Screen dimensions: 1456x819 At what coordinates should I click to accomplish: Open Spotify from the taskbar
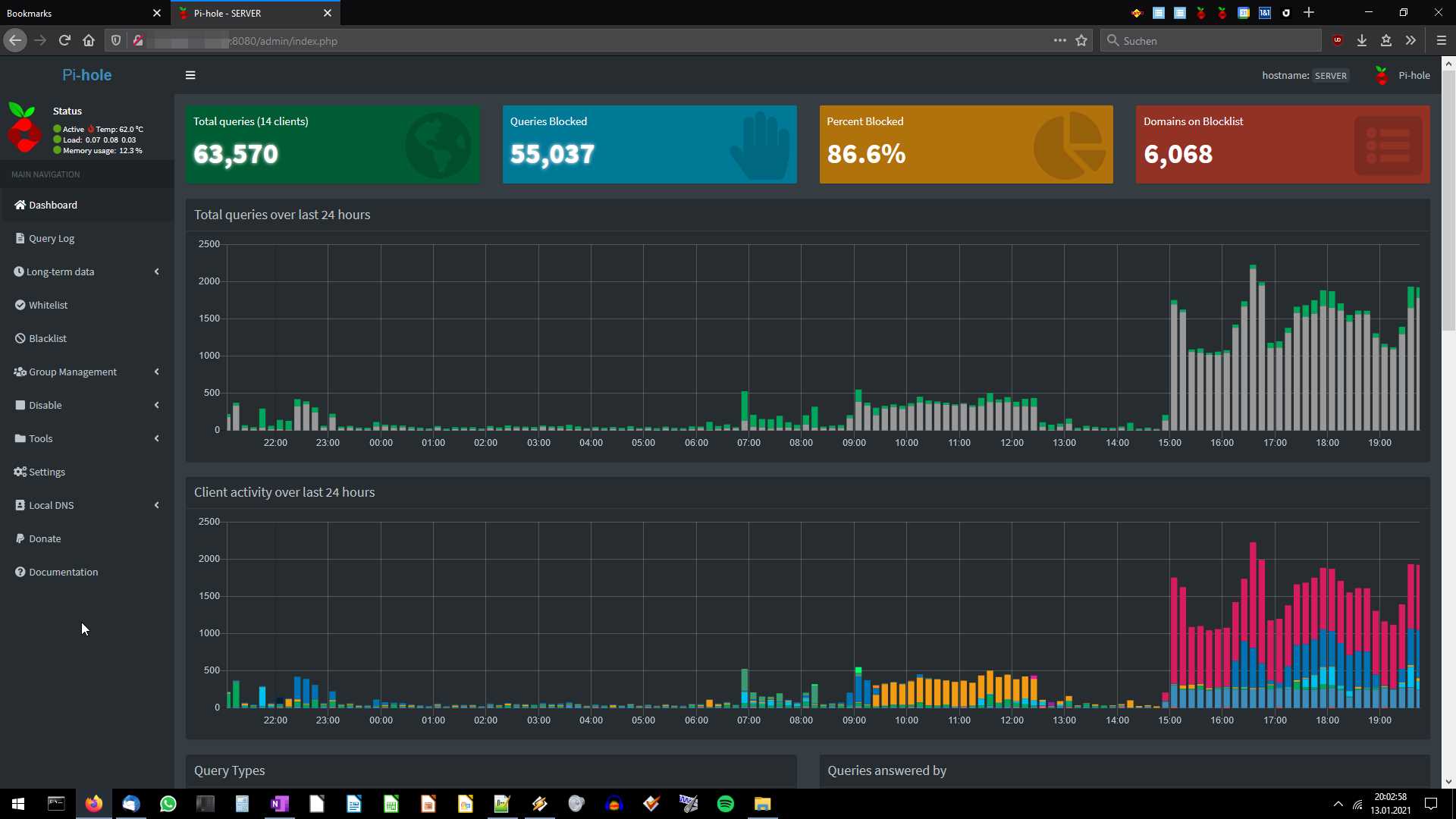pyautogui.click(x=725, y=804)
